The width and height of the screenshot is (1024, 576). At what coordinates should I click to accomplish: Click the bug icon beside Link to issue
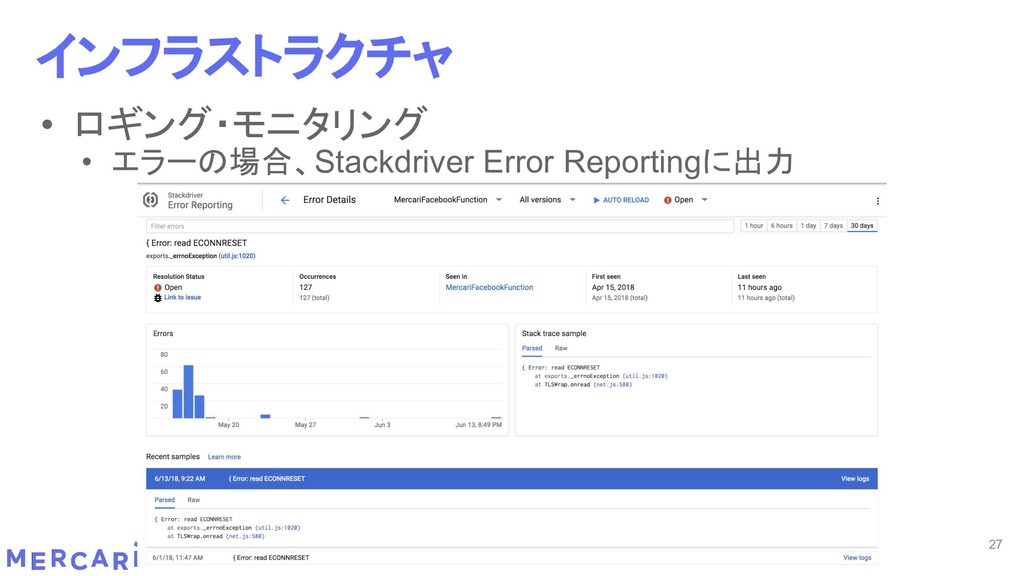tap(157, 298)
